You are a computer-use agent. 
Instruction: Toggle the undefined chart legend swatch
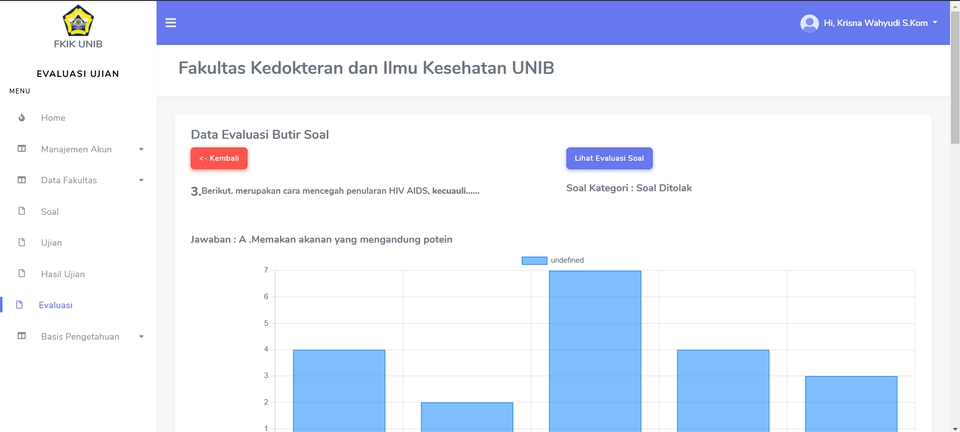(x=534, y=261)
